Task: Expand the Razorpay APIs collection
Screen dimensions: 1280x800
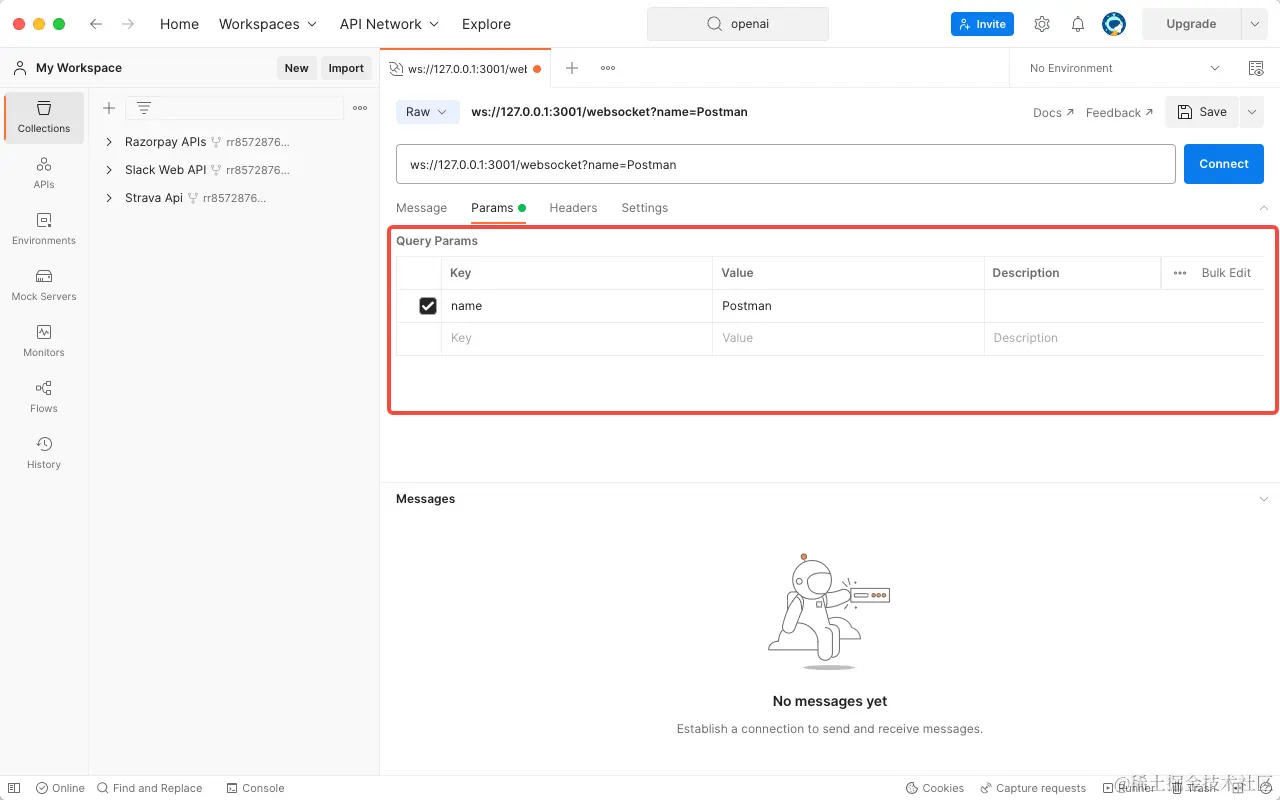Action: [110, 142]
